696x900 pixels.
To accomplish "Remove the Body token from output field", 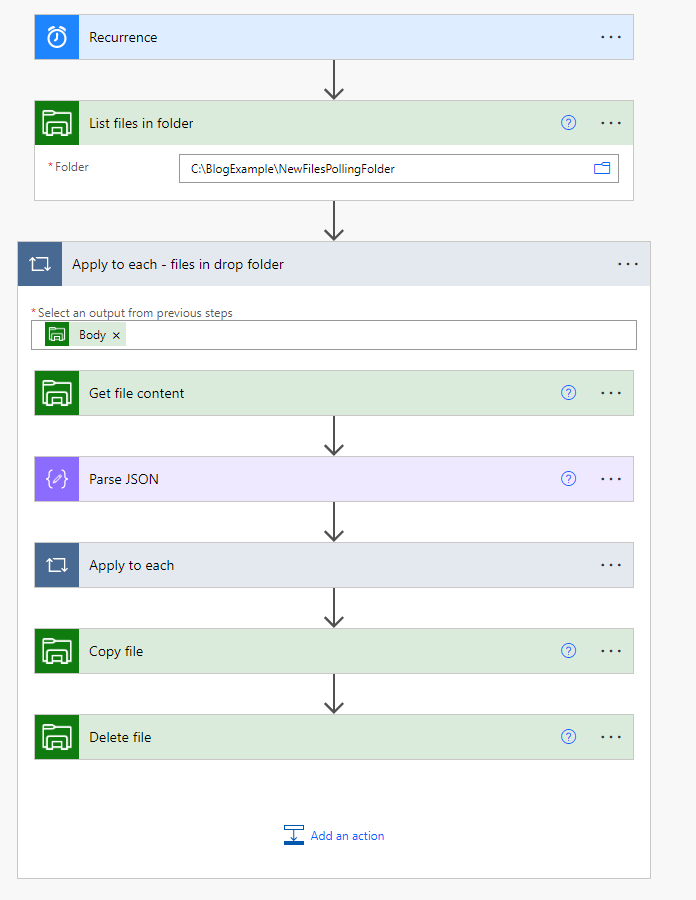I will [116, 335].
